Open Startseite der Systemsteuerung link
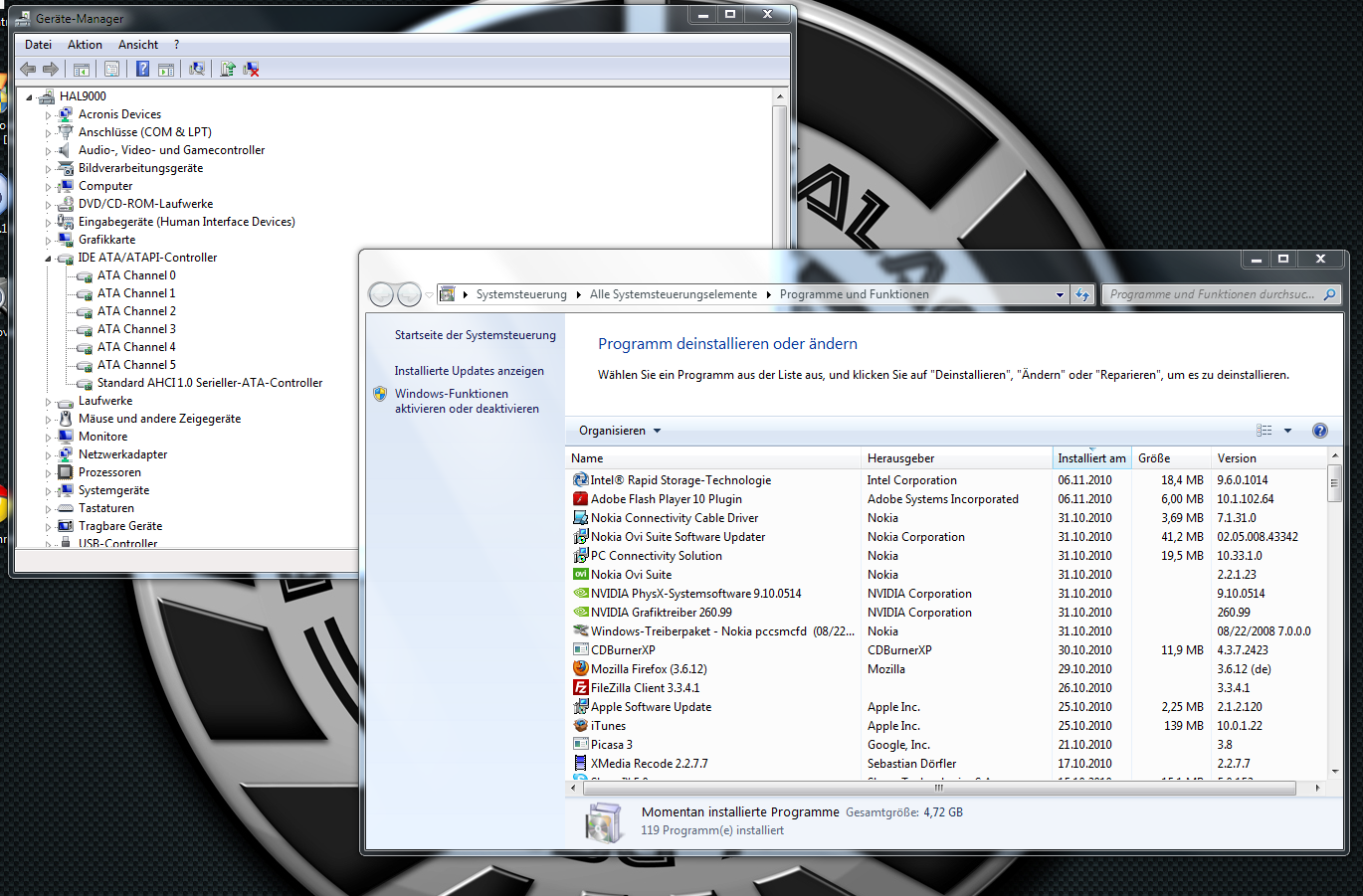This screenshot has width=1363, height=896. click(476, 335)
